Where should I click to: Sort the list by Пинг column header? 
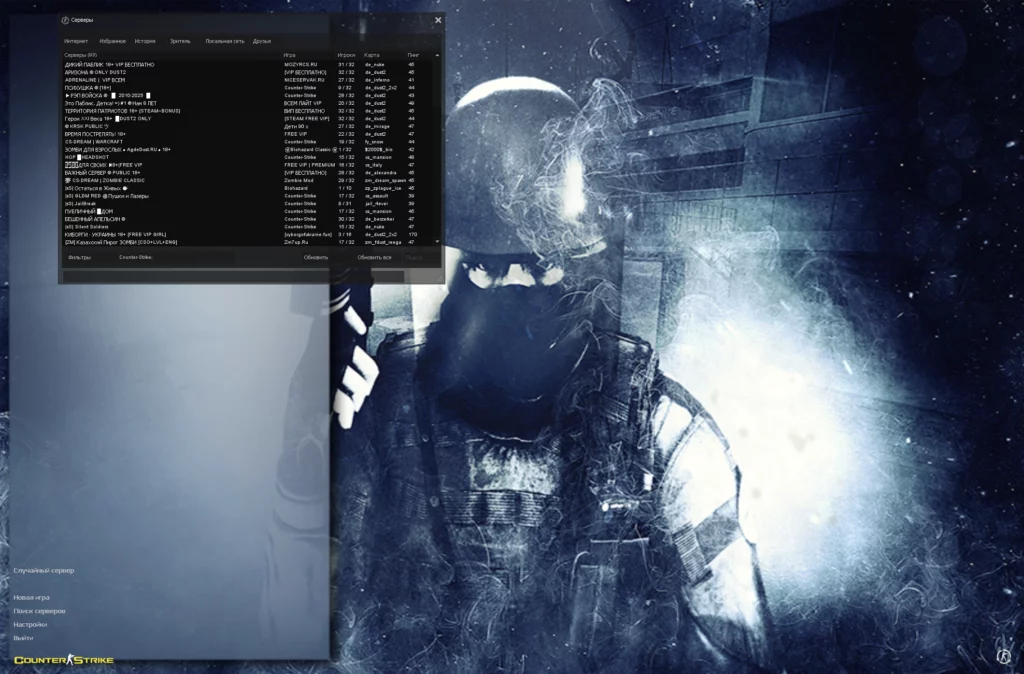pyautogui.click(x=413, y=55)
